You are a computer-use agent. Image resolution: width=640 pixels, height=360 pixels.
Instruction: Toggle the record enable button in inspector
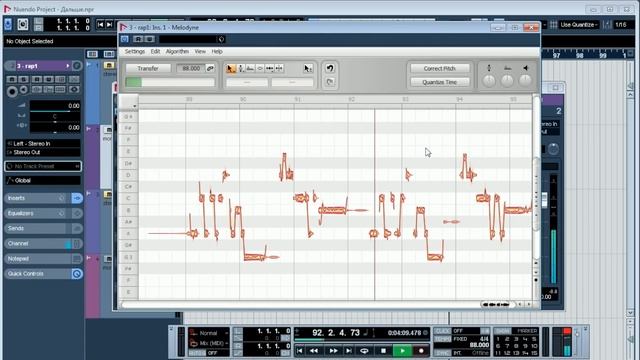12,91
